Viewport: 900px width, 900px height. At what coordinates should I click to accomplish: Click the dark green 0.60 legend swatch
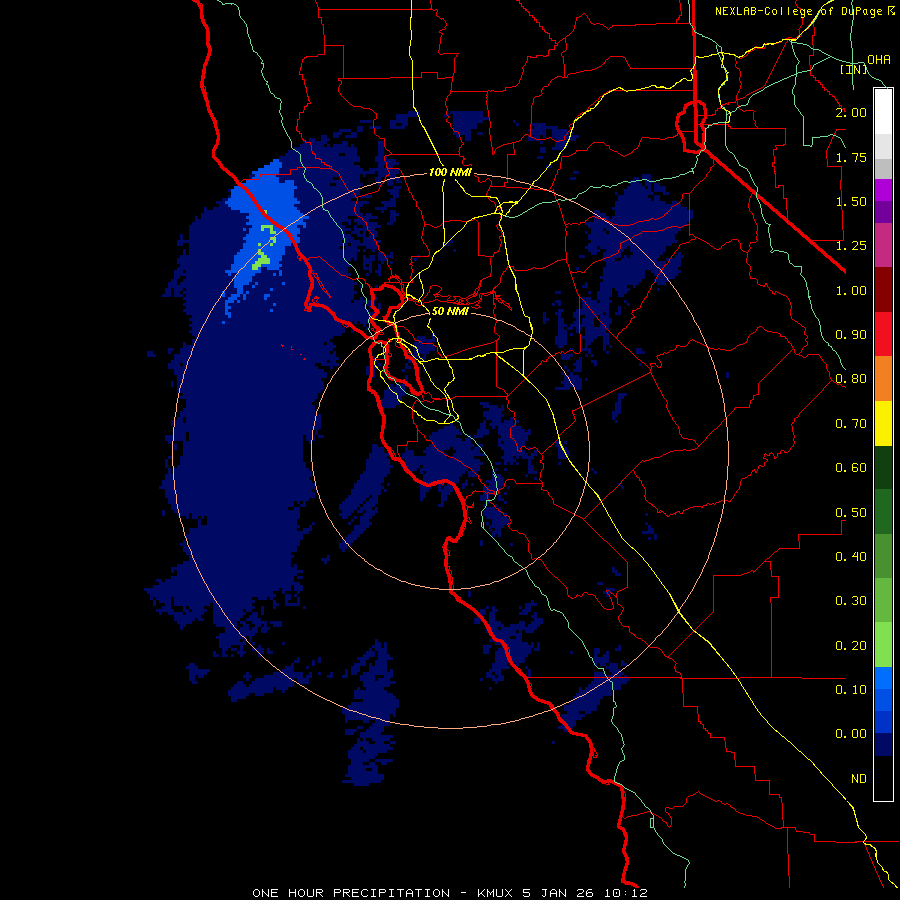[x=883, y=467]
